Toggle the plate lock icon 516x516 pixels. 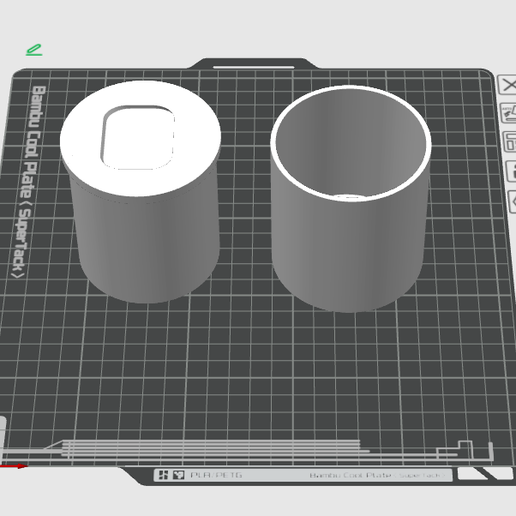click(511, 171)
